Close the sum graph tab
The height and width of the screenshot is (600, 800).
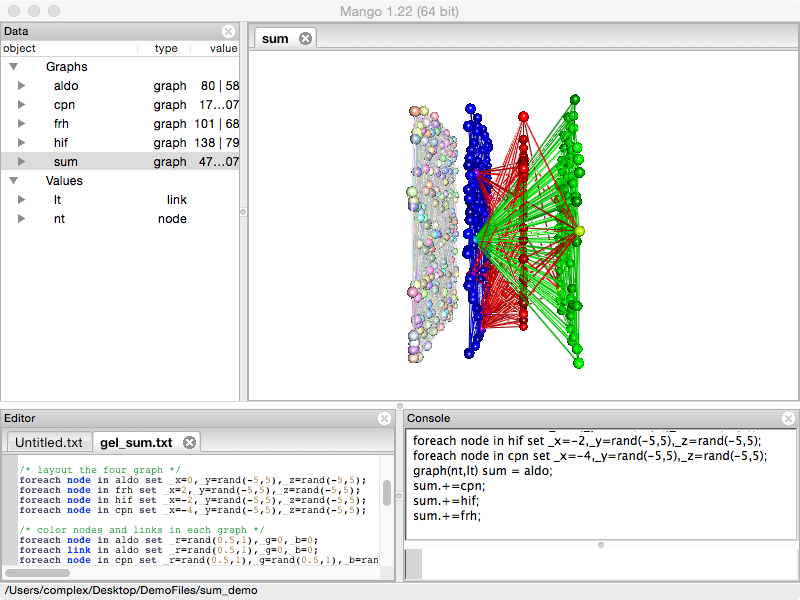point(306,39)
